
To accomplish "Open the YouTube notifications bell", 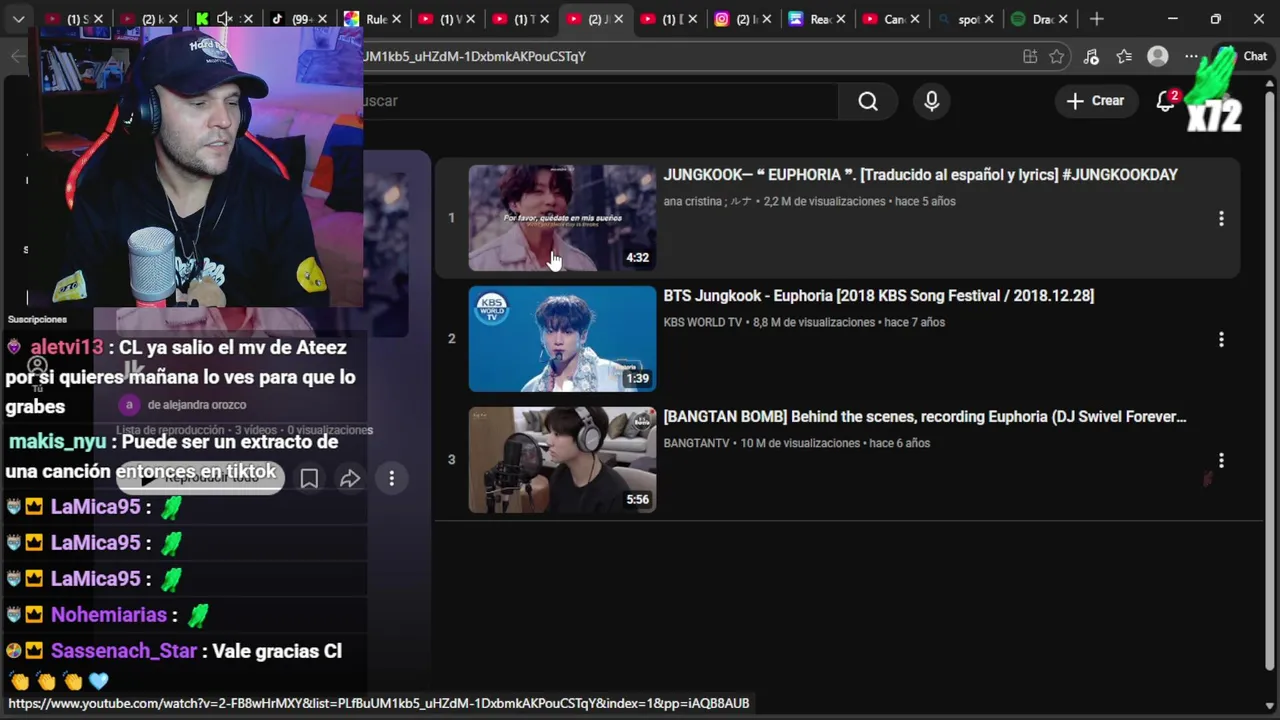I will click(x=1166, y=101).
